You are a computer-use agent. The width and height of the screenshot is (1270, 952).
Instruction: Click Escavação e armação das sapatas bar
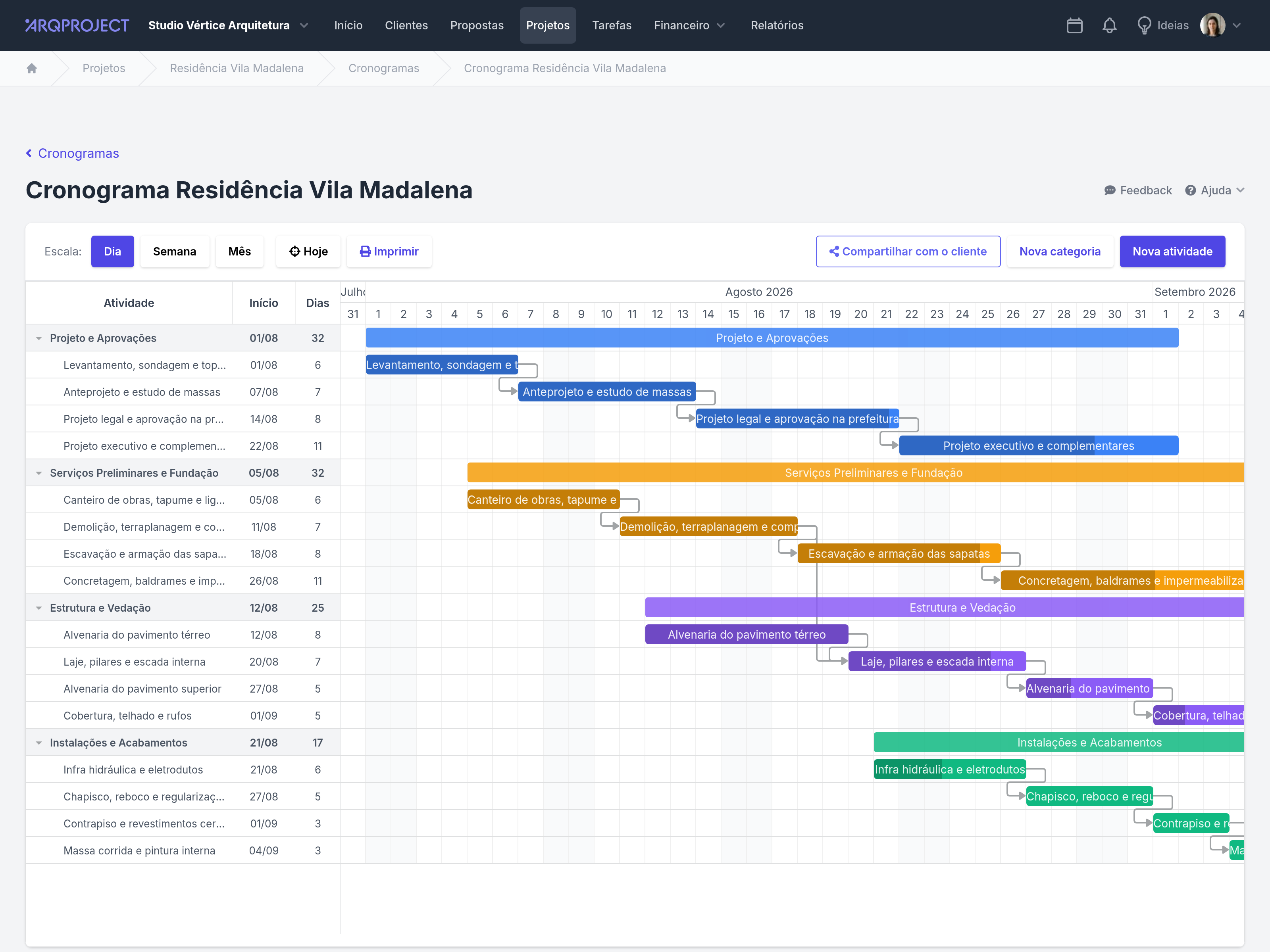pos(899,554)
